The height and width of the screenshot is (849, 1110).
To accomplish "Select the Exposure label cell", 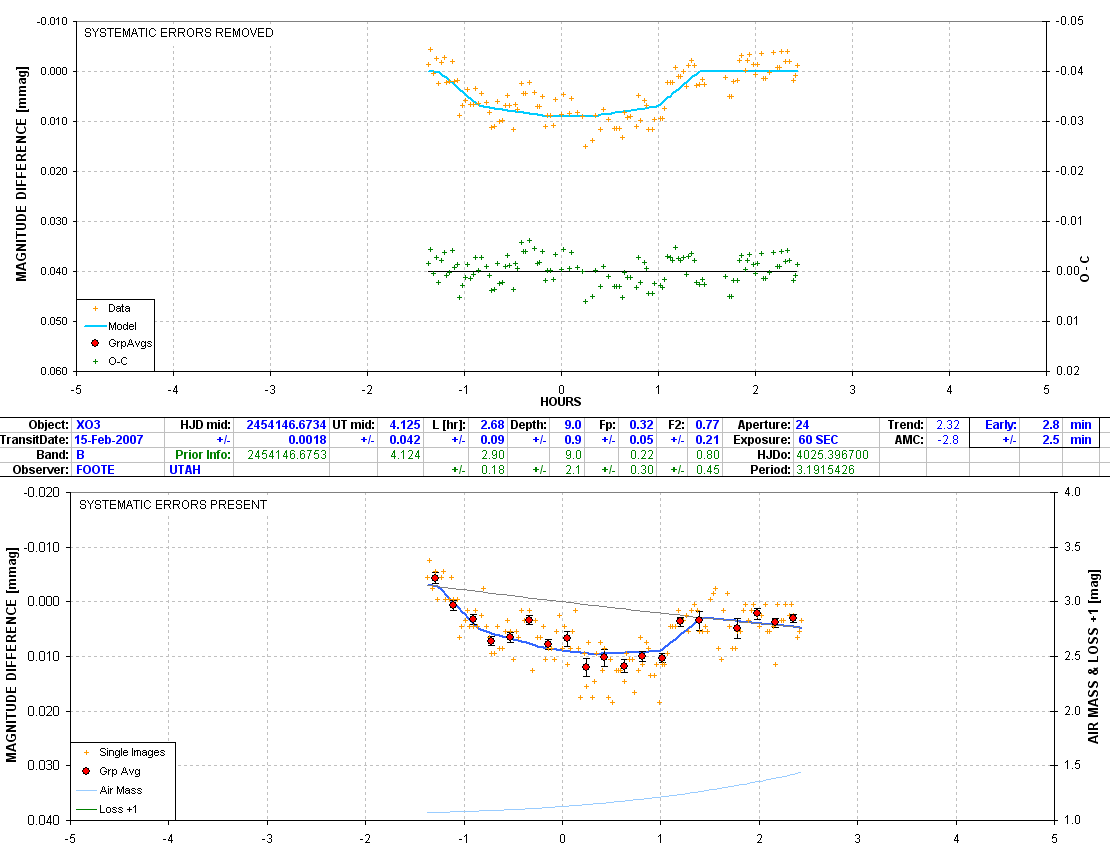I will click(762, 440).
